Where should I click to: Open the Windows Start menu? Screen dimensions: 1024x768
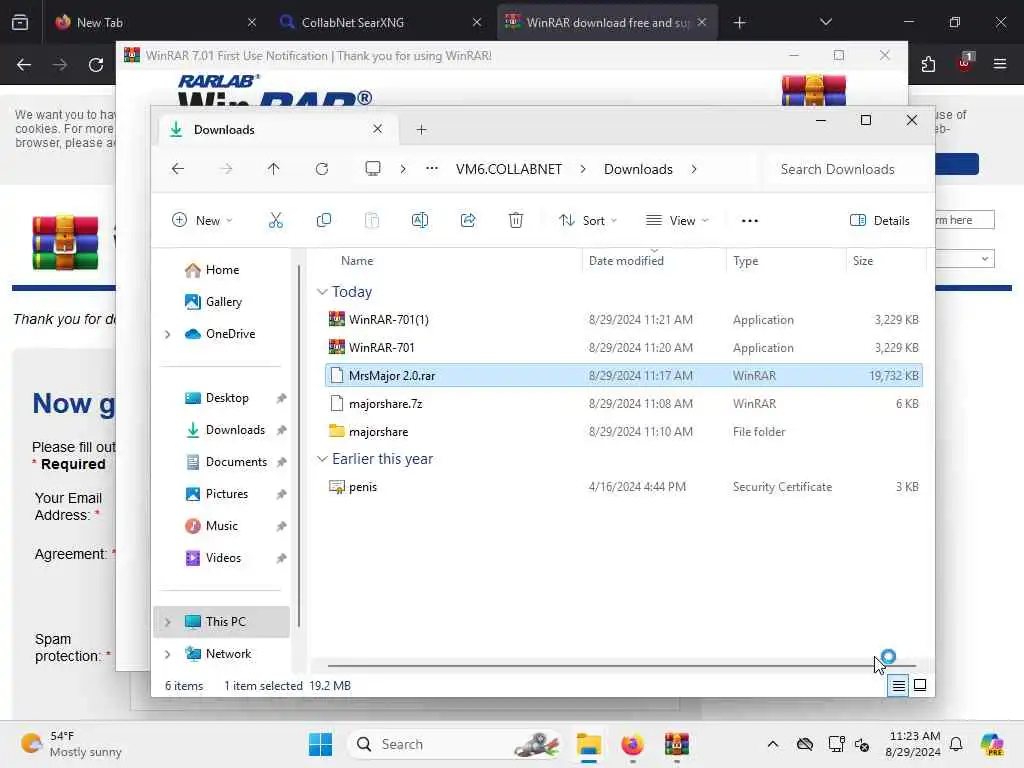[x=320, y=744]
